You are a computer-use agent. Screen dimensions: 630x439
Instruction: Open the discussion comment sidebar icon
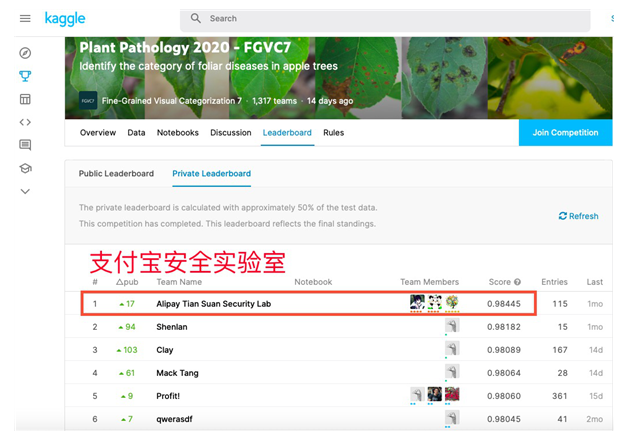coord(25,145)
